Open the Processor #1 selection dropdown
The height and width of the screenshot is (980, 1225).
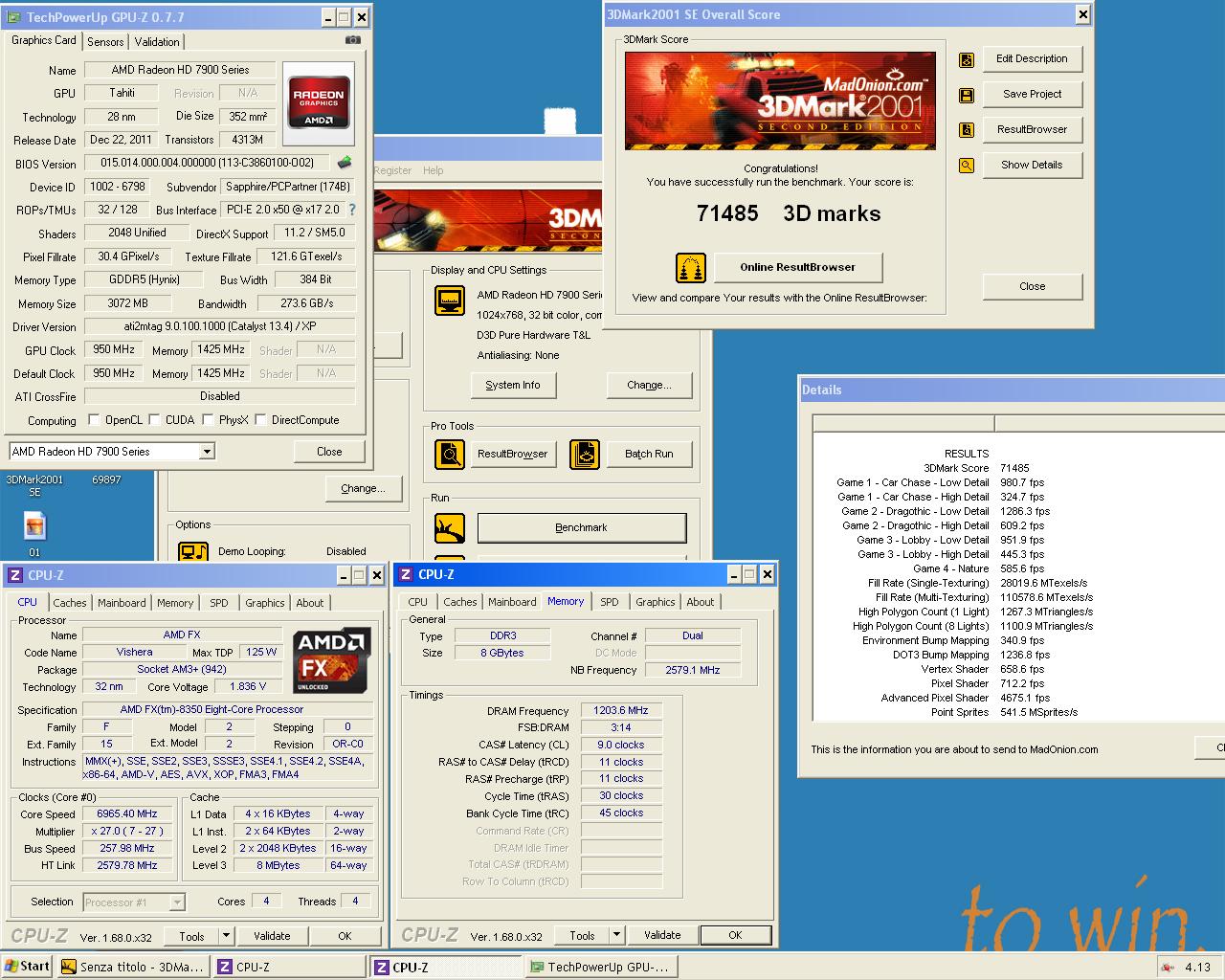pyautogui.click(x=177, y=902)
